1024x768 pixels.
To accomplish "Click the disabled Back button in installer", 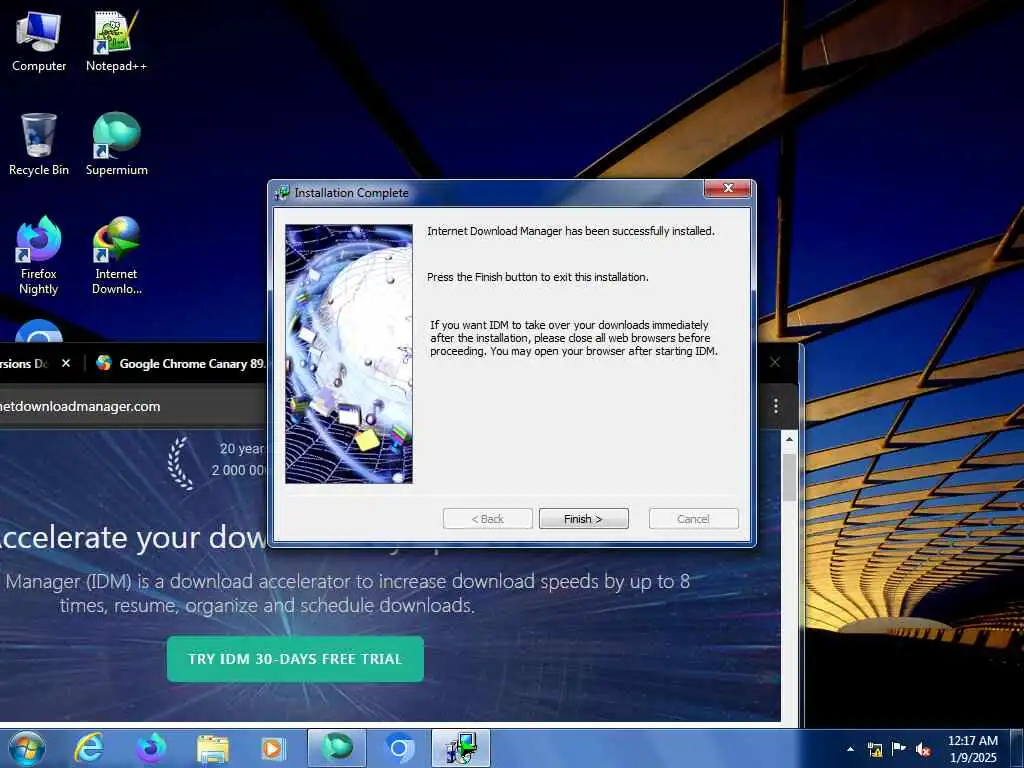I will coord(488,519).
